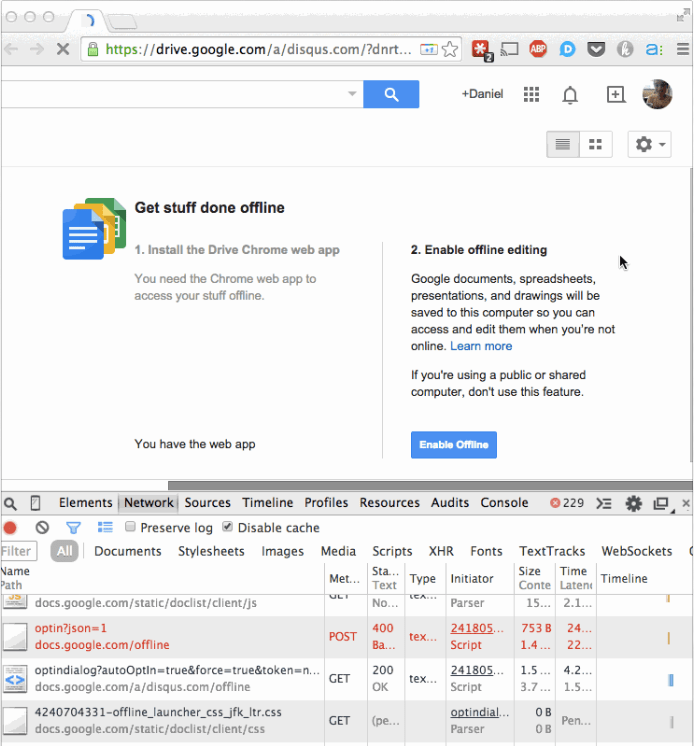Viewport: 694px width, 746px height.
Task: Click the DevTools inspect element magnifier
Action: click(10, 503)
